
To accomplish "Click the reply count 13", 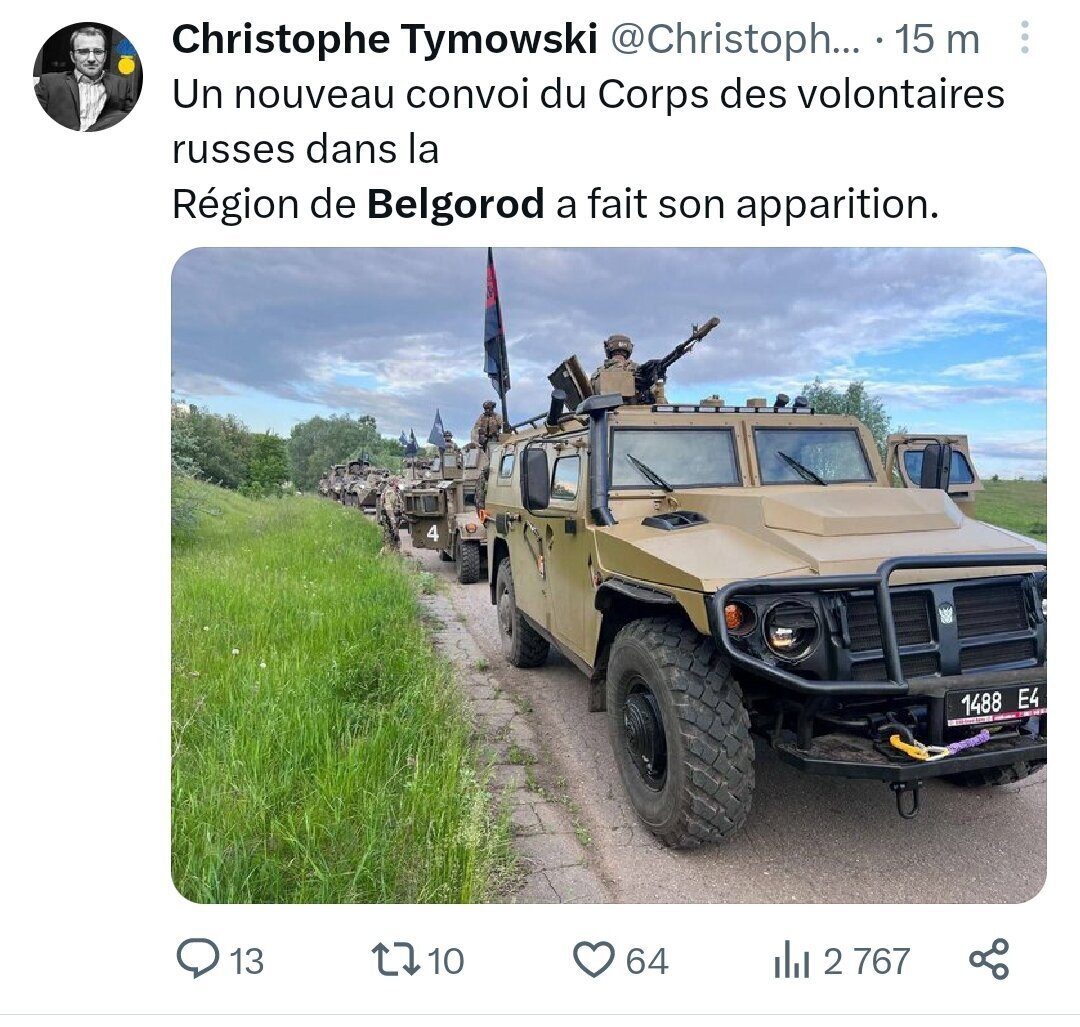I will point(246,961).
